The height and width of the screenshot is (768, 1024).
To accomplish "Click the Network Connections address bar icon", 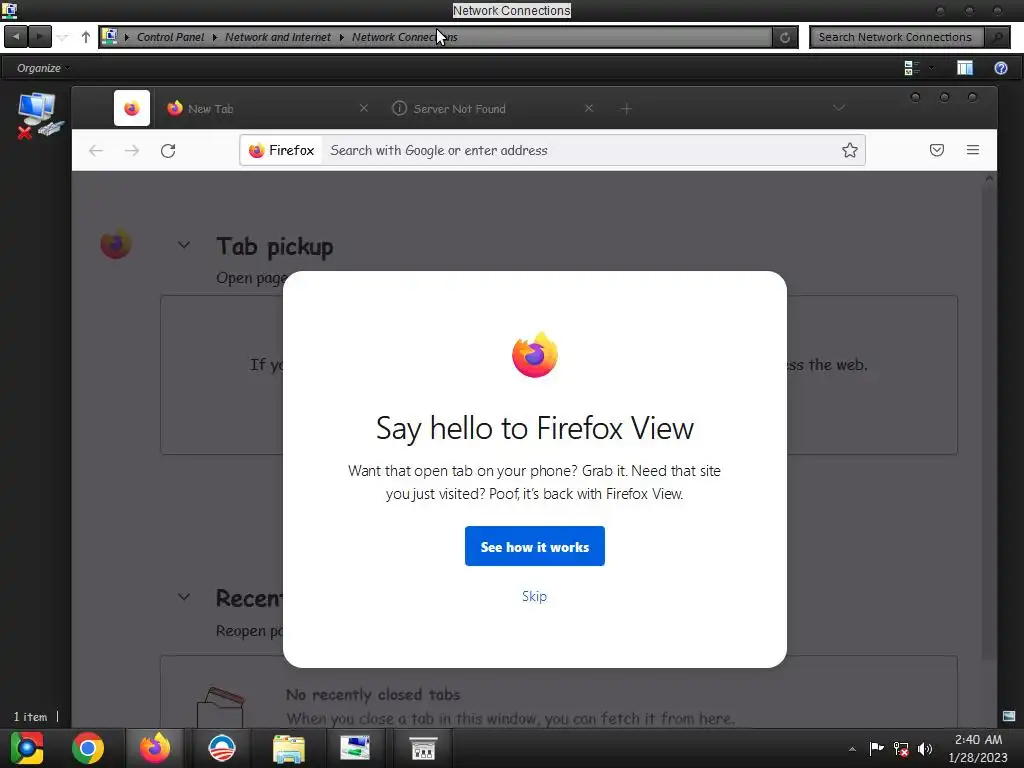I will (x=109, y=37).
